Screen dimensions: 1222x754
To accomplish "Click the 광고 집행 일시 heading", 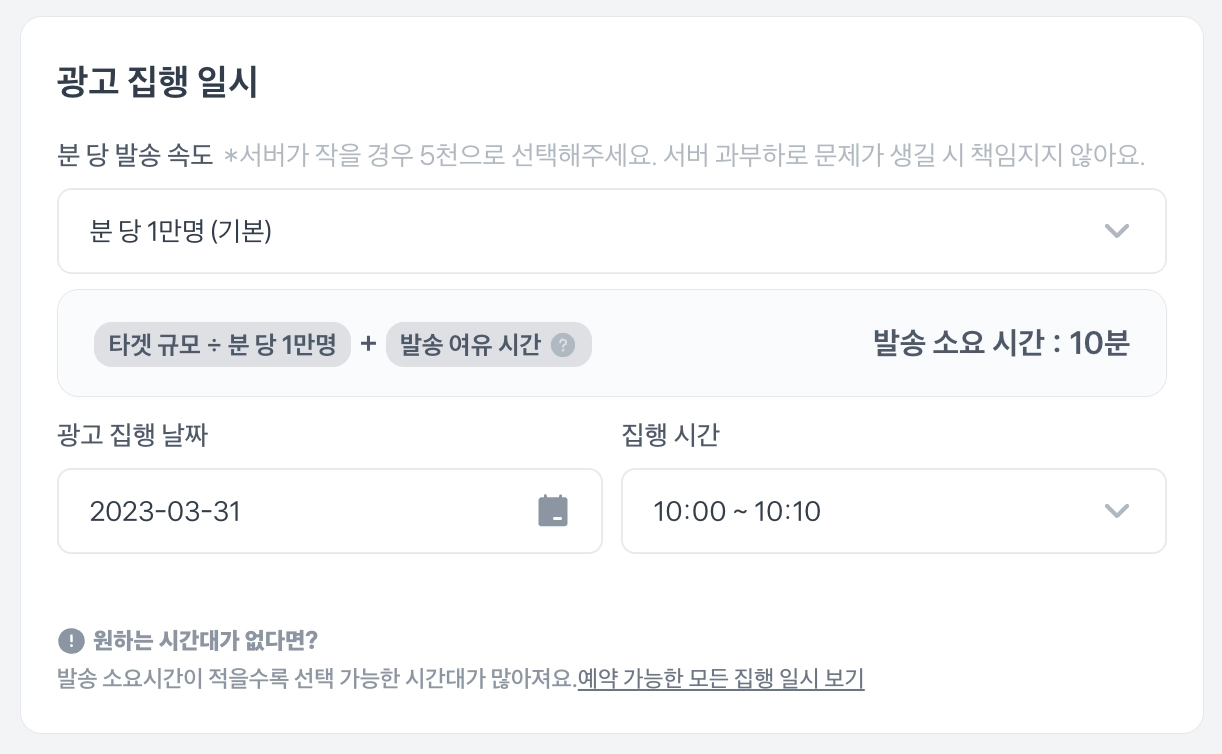I will pos(158,83).
